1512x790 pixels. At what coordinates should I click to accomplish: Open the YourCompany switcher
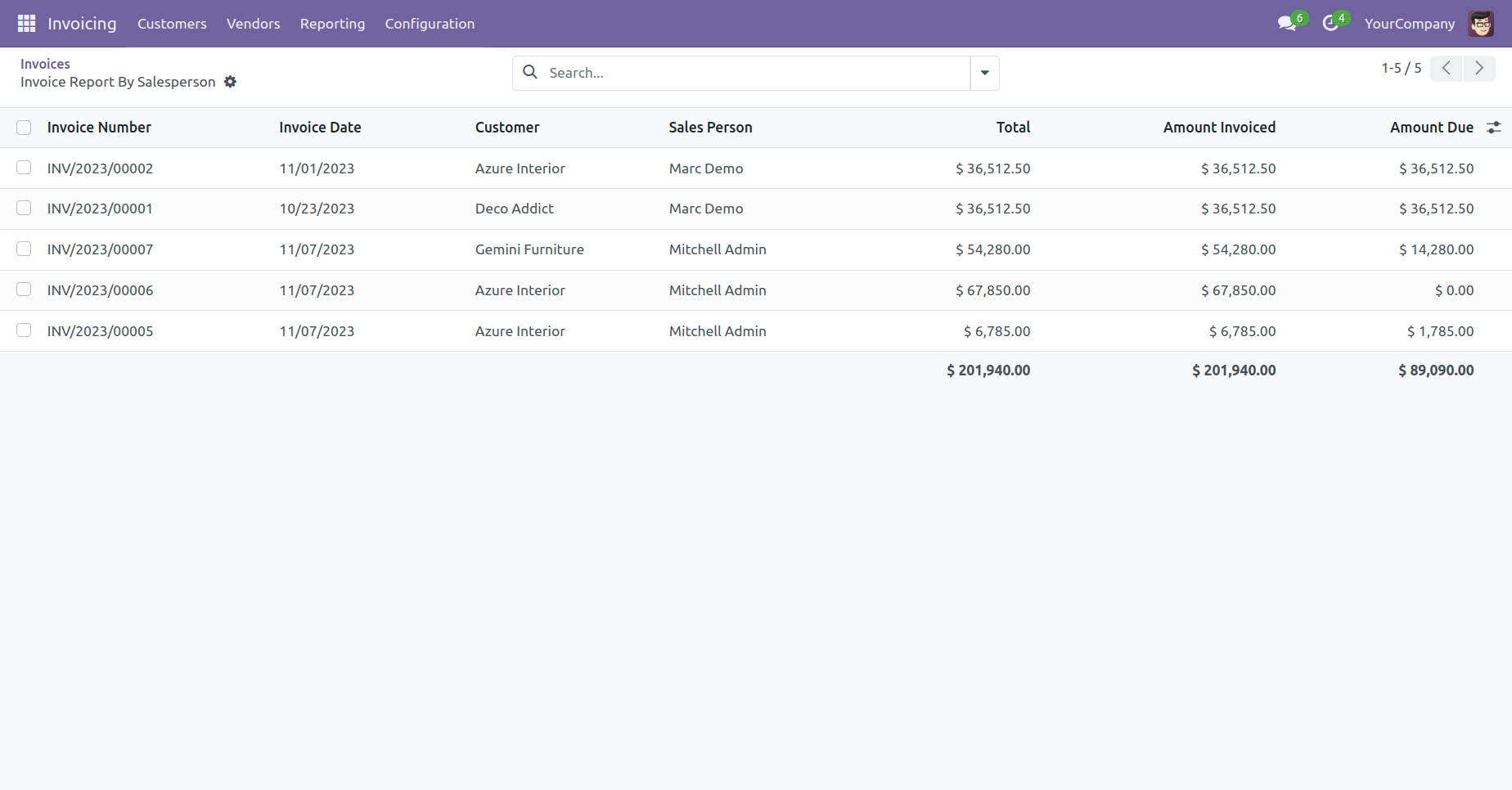point(1410,24)
